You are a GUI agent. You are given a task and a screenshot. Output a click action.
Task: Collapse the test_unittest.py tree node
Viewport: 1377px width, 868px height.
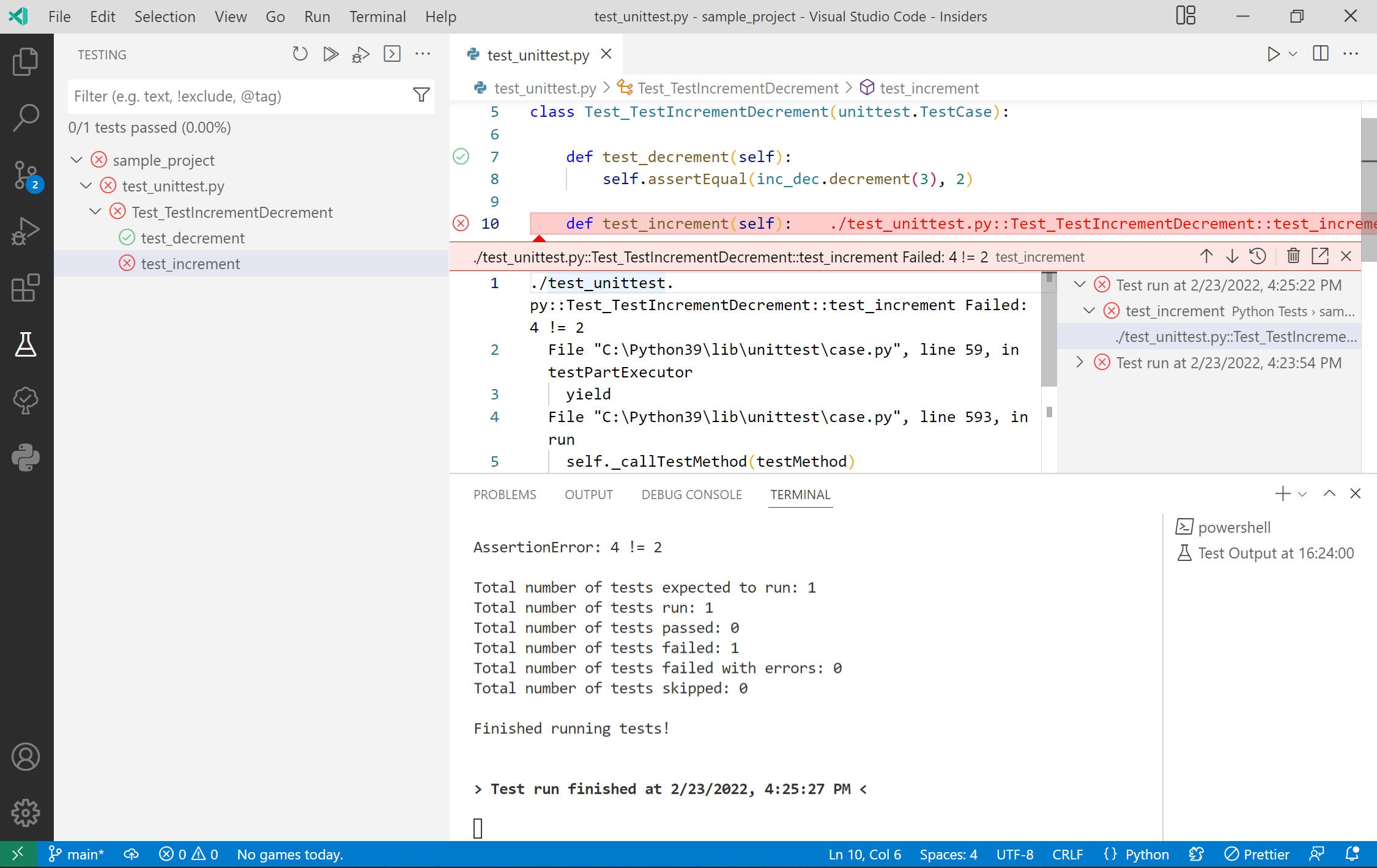86,186
